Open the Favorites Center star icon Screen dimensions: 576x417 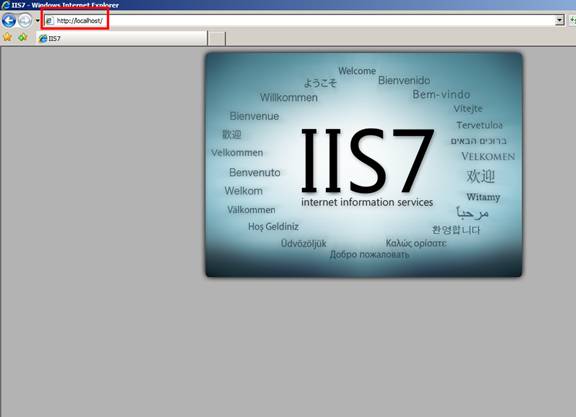click(7, 37)
